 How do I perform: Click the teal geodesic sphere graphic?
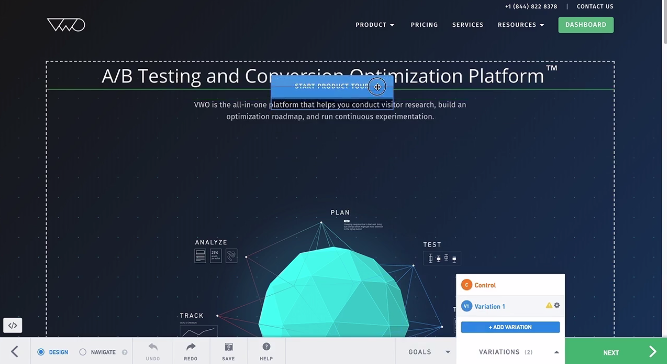click(334, 293)
